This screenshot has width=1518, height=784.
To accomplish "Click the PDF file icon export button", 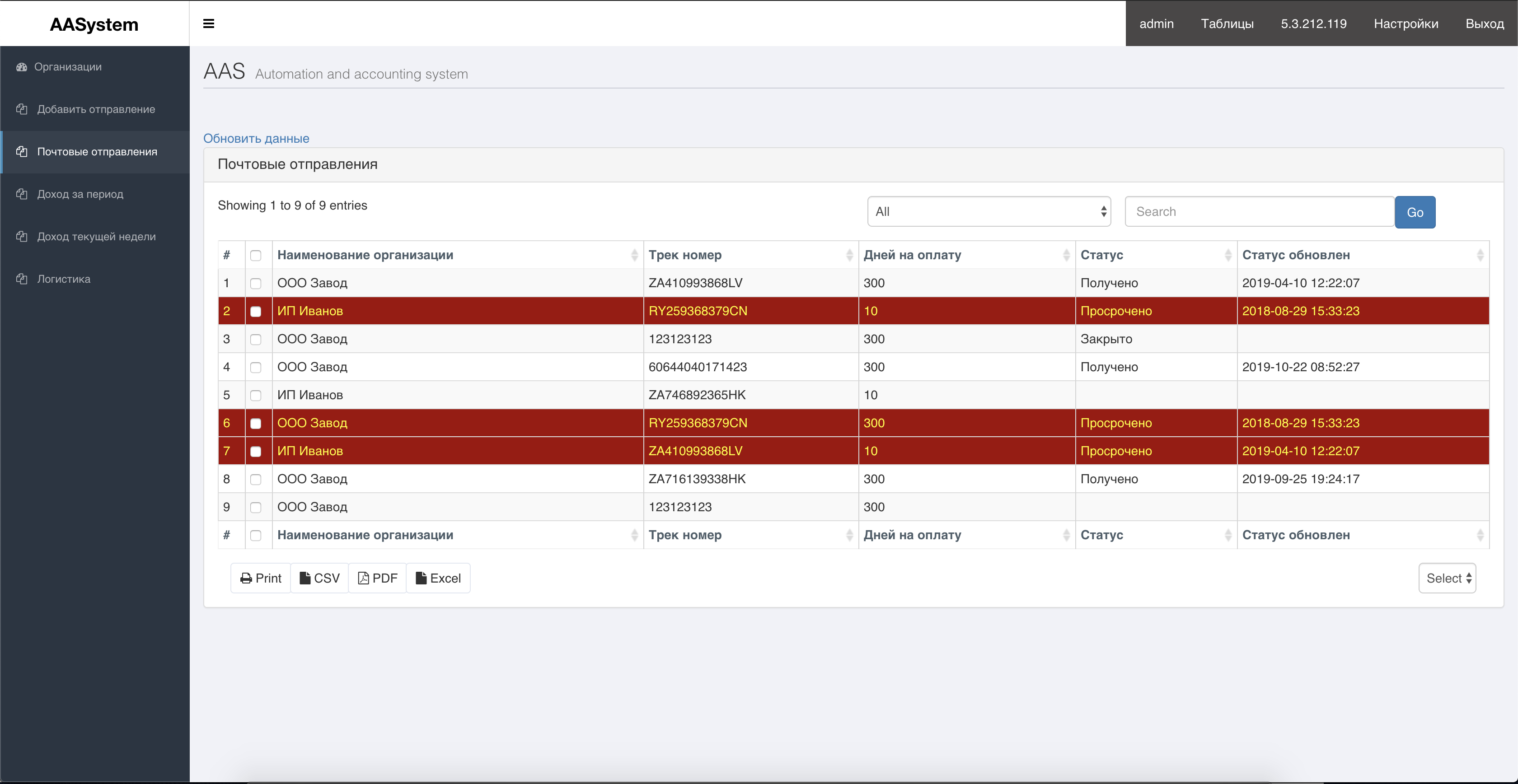I will pos(364,579).
